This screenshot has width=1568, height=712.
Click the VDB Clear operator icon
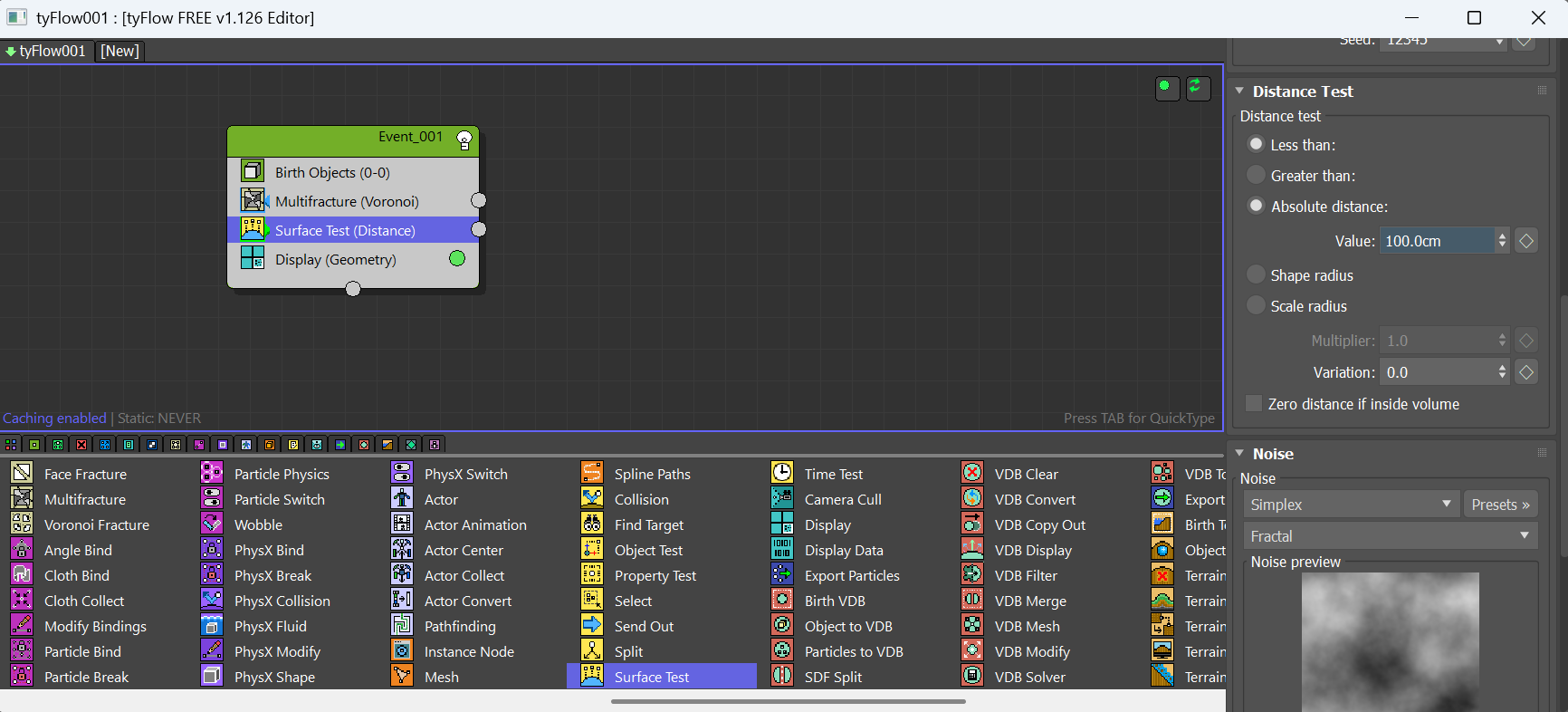coord(972,473)
